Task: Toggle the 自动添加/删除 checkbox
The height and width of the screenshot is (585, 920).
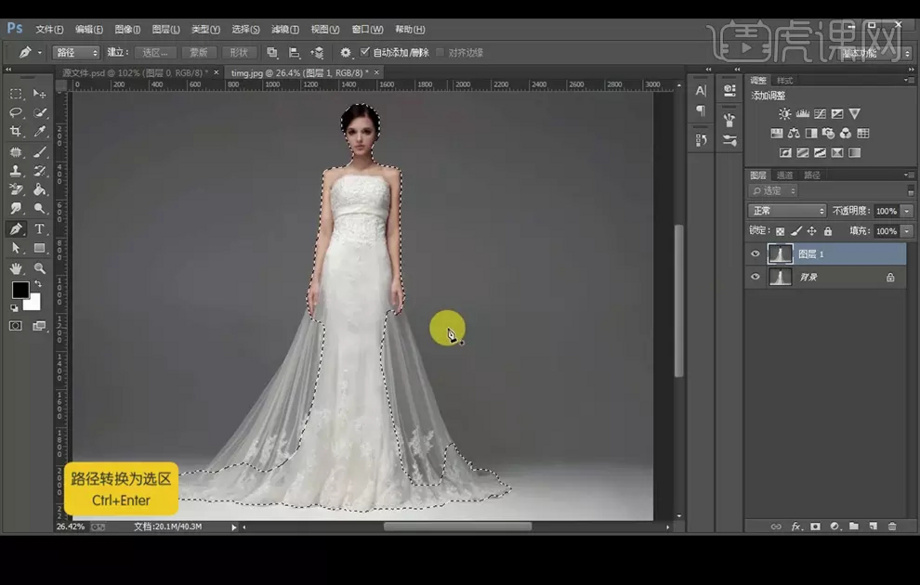Action: (365, 52)
